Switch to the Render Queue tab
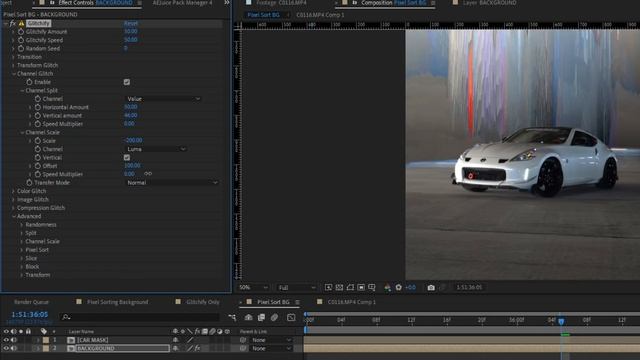 pos(31,302)
